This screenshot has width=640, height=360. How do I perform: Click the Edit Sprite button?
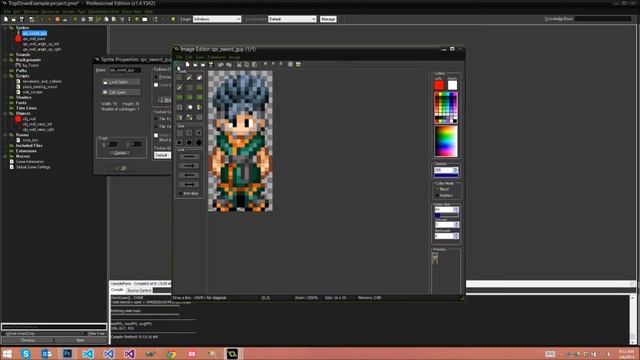[121, 92]
